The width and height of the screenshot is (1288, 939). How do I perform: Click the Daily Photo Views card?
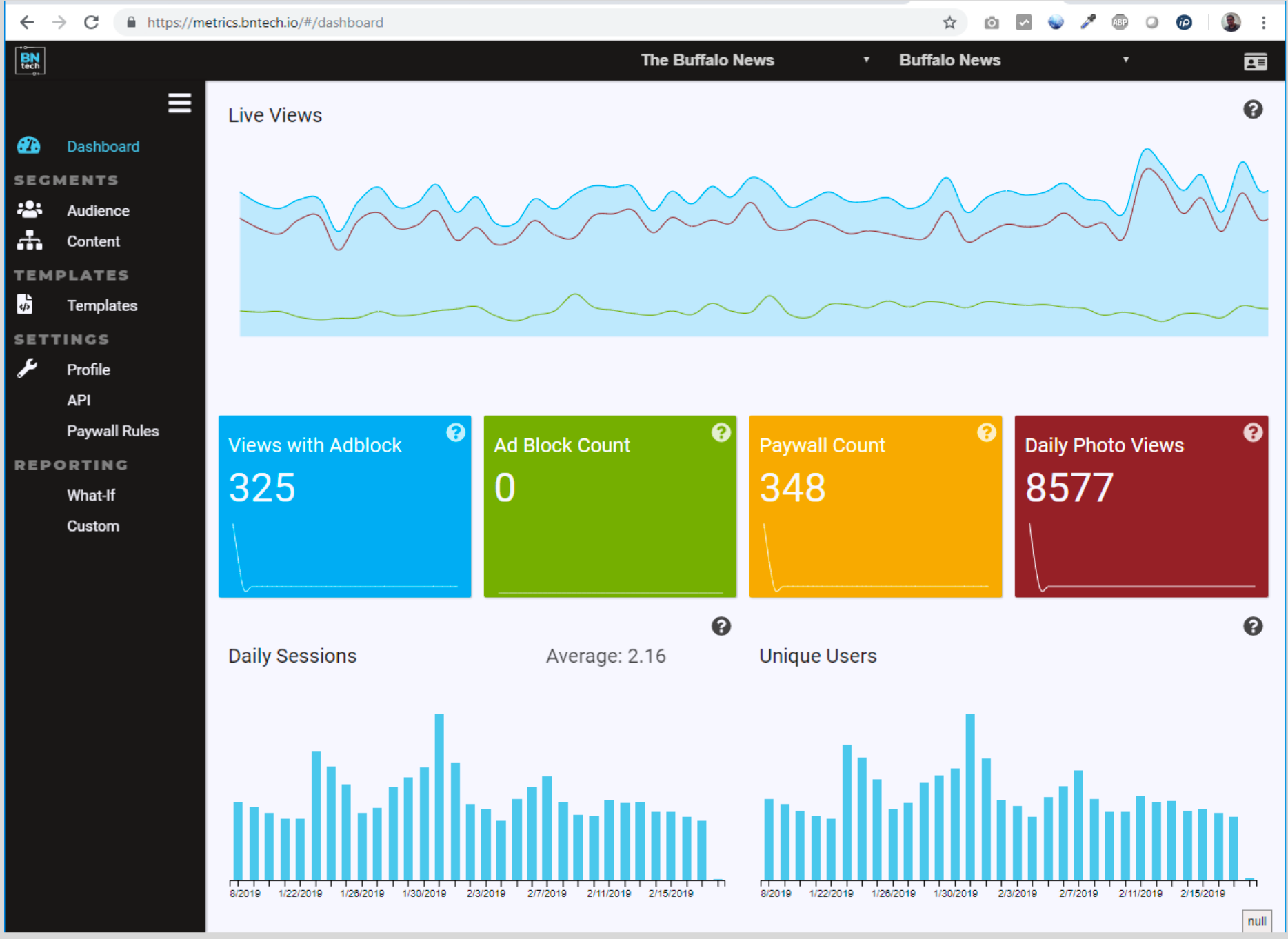pos(1141,506)
